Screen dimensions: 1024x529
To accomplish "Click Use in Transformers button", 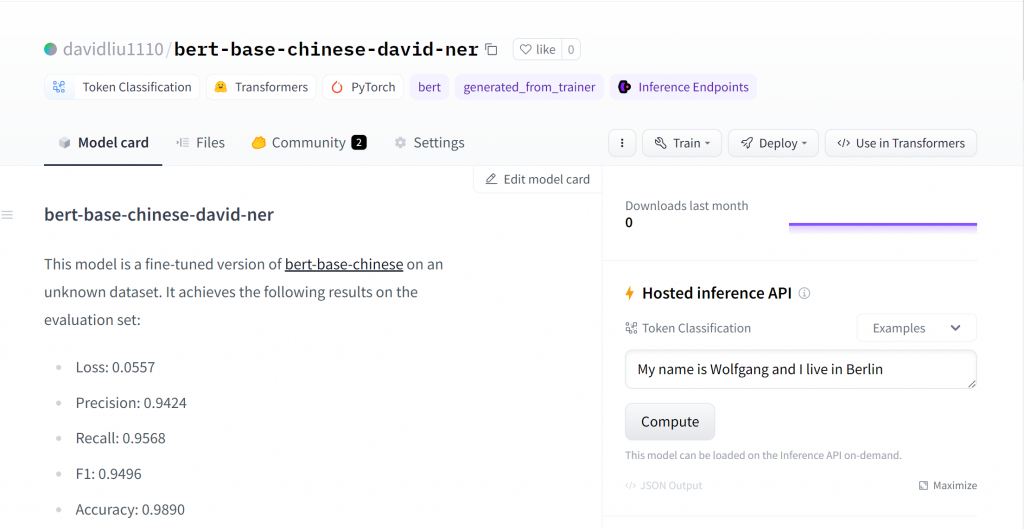I will tap(901, 143).
